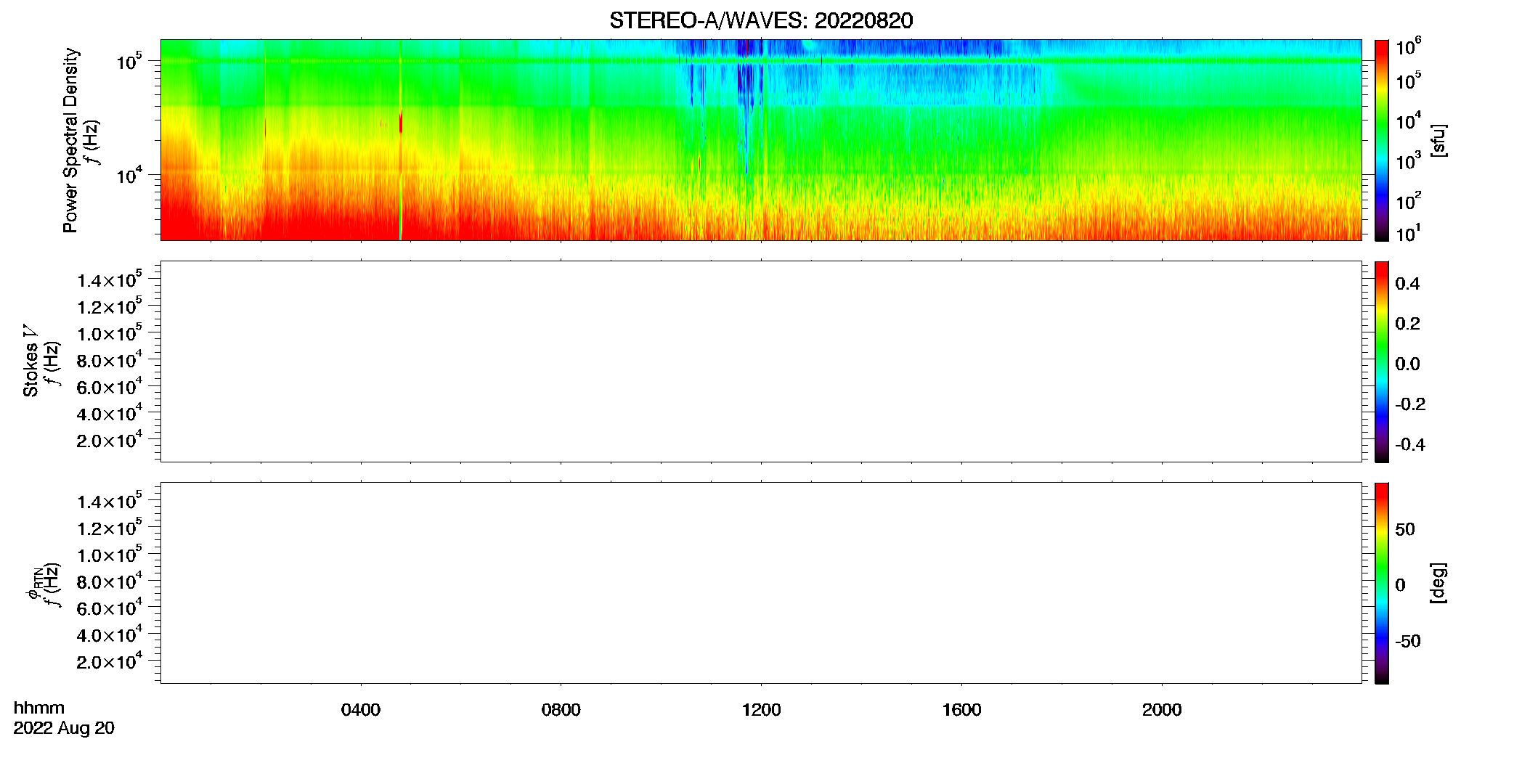Click the 1.0×10^5 tick of the φ RTN panel

[109, 554]
